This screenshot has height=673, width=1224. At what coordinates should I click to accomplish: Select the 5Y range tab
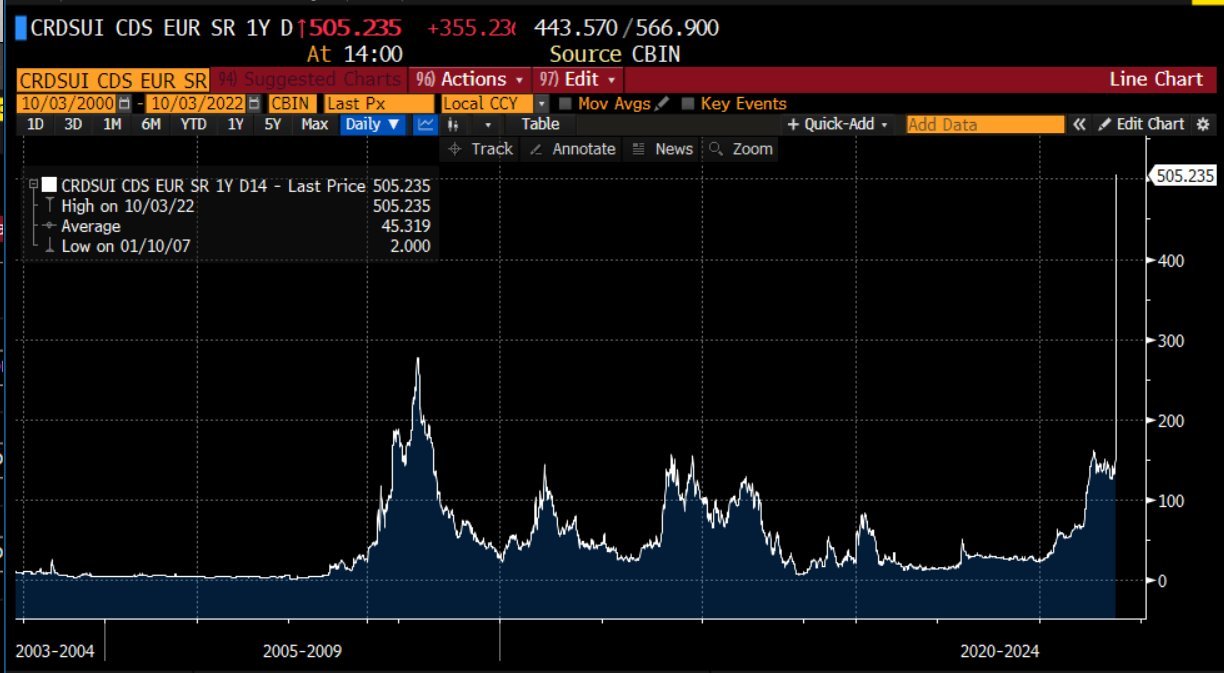click(273, 124)
